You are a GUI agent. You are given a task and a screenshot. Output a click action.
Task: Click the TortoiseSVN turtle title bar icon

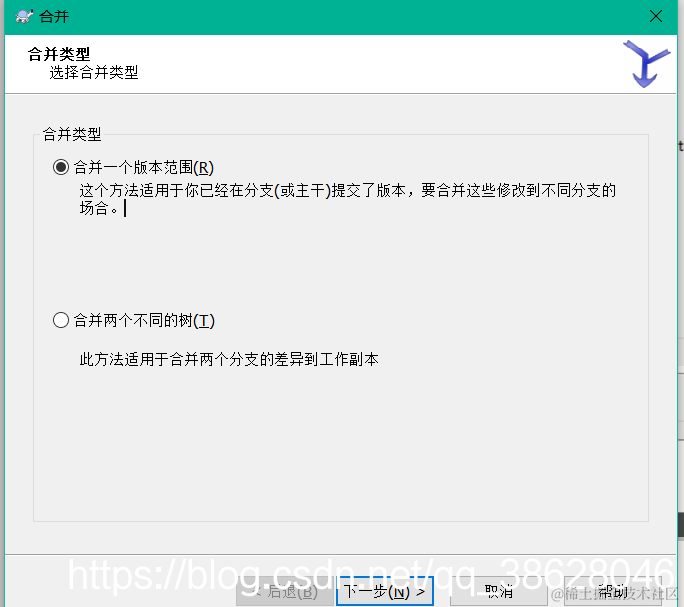pyautogui.click(x=24, y=17)
